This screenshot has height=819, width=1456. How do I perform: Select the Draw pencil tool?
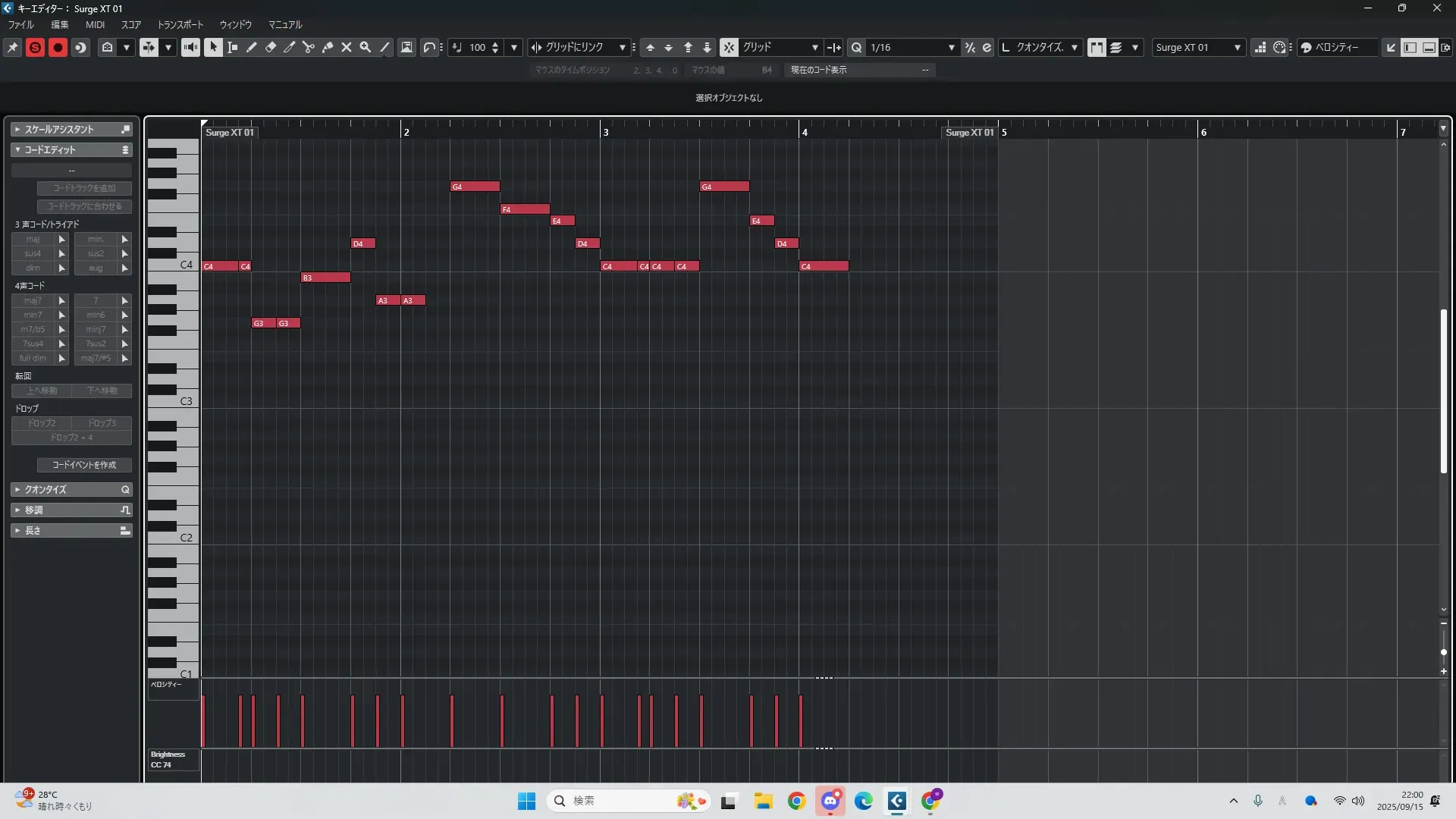click(x=252, y=47)
